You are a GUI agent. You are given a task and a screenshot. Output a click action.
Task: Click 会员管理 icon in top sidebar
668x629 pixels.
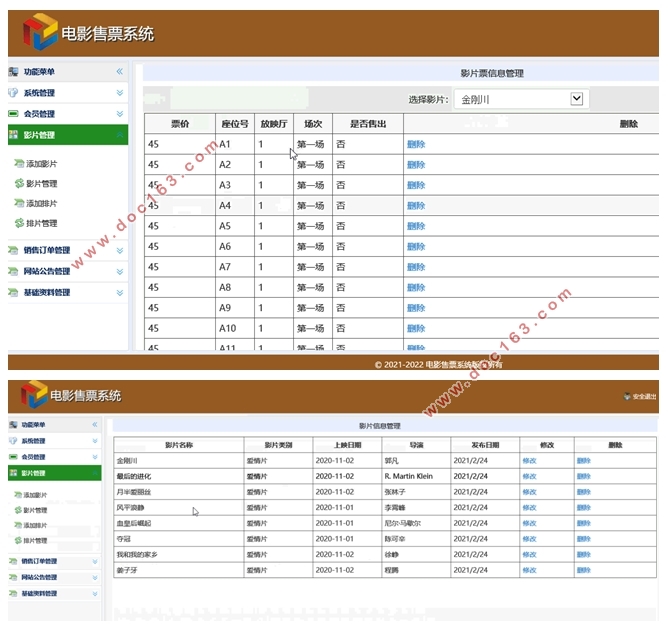coord(14,113)
